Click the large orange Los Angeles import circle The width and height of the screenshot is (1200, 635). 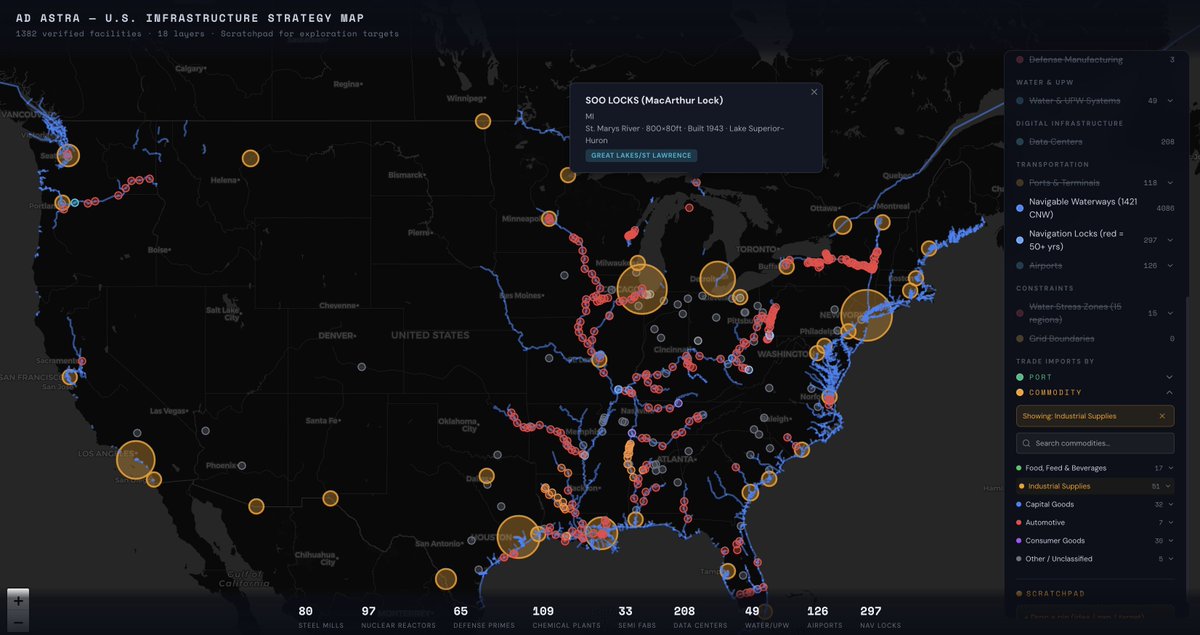click(x=136, y=459)
